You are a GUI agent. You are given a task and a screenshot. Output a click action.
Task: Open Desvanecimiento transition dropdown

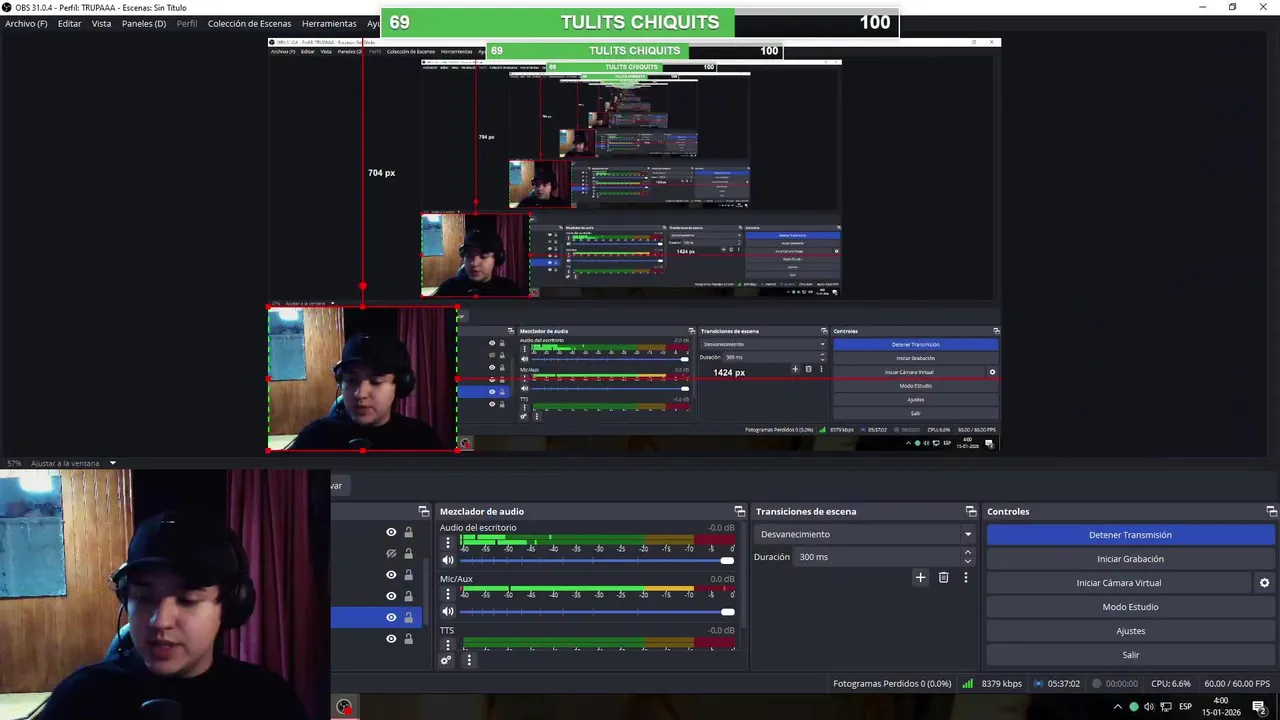(x=866, y=534)
